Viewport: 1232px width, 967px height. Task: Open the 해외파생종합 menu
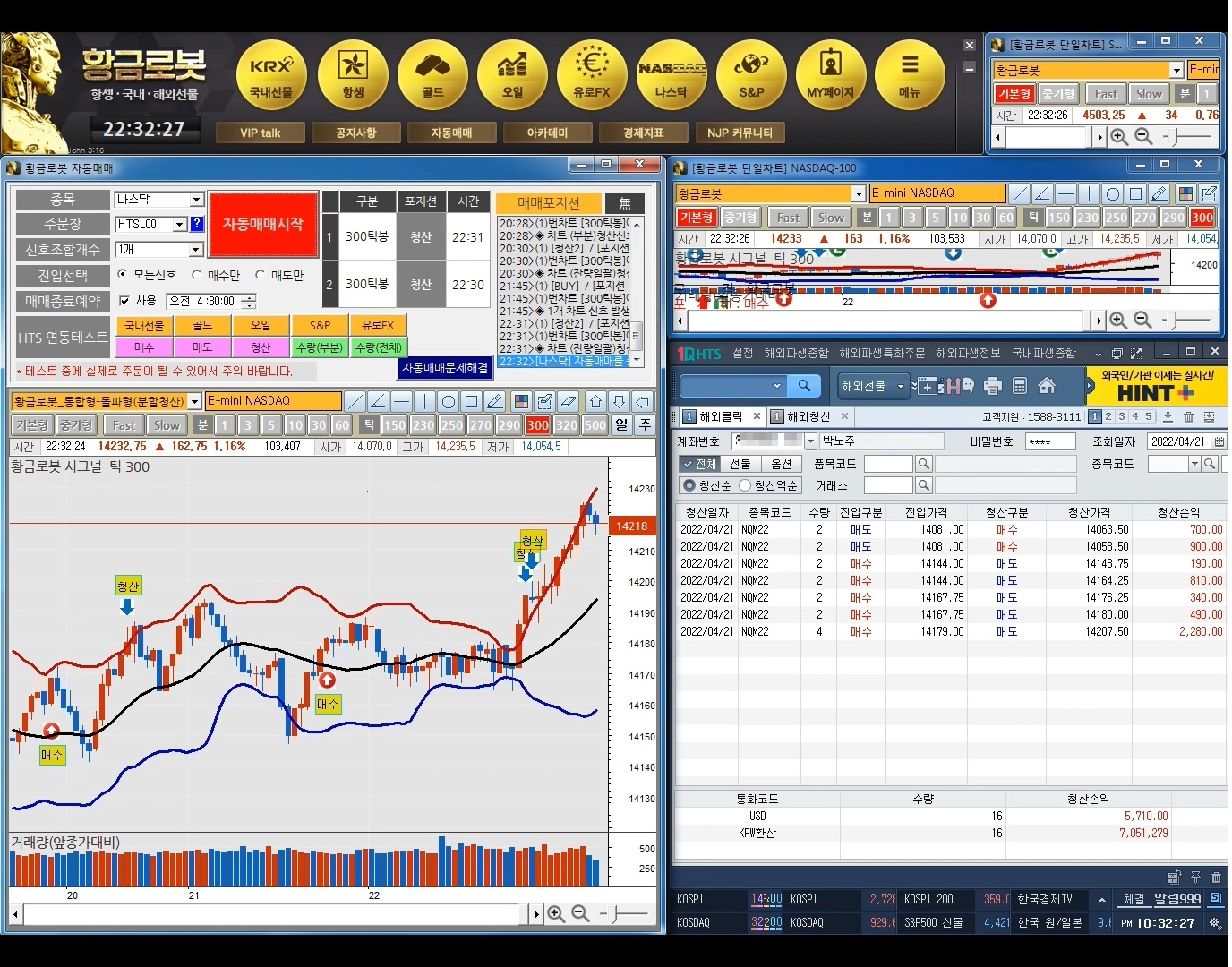click(796, 353)
